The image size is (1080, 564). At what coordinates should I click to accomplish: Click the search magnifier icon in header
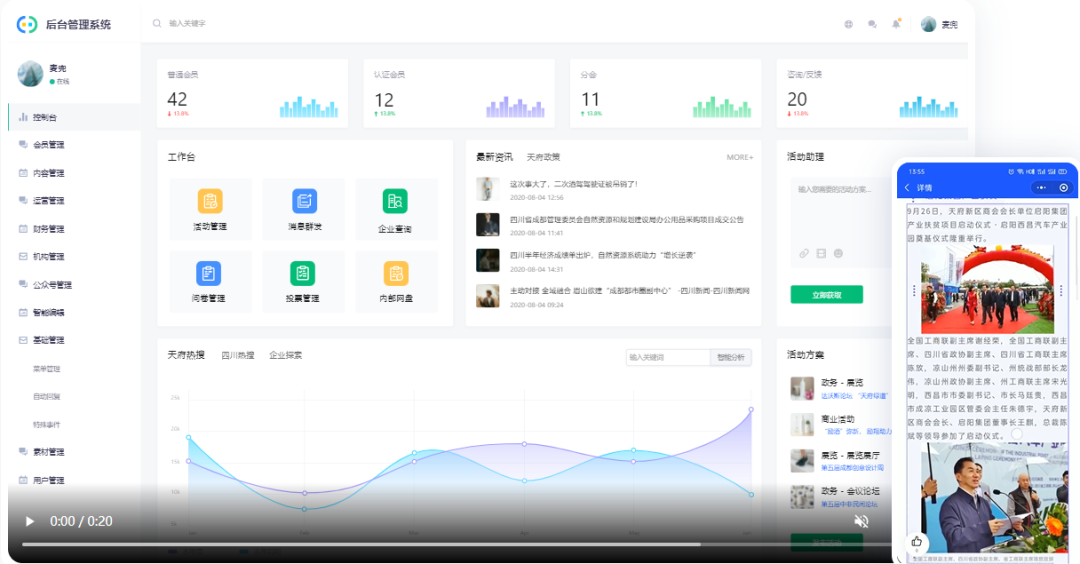pos(157,23)
